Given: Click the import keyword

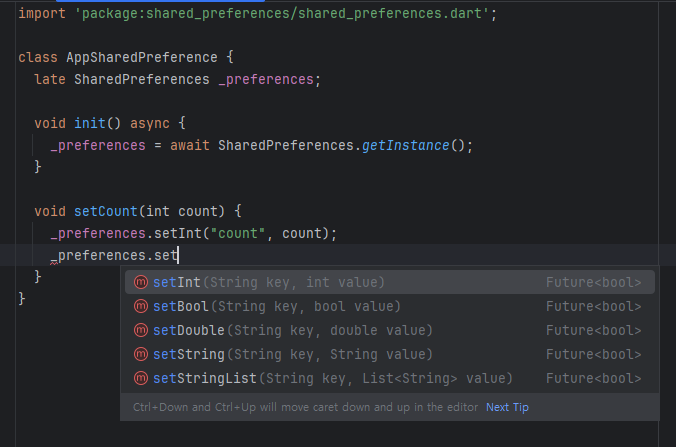Looking at the screenshot, I should pos(42,13).
